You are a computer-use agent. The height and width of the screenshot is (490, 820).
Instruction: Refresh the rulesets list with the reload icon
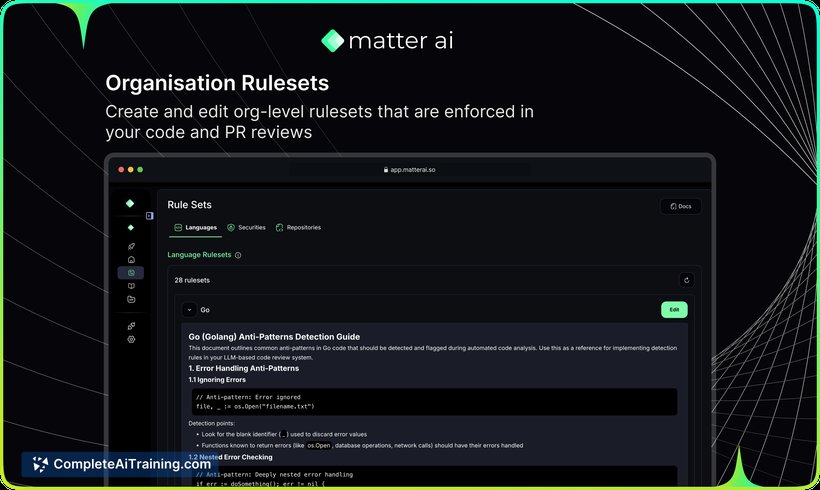click(687, 280)
